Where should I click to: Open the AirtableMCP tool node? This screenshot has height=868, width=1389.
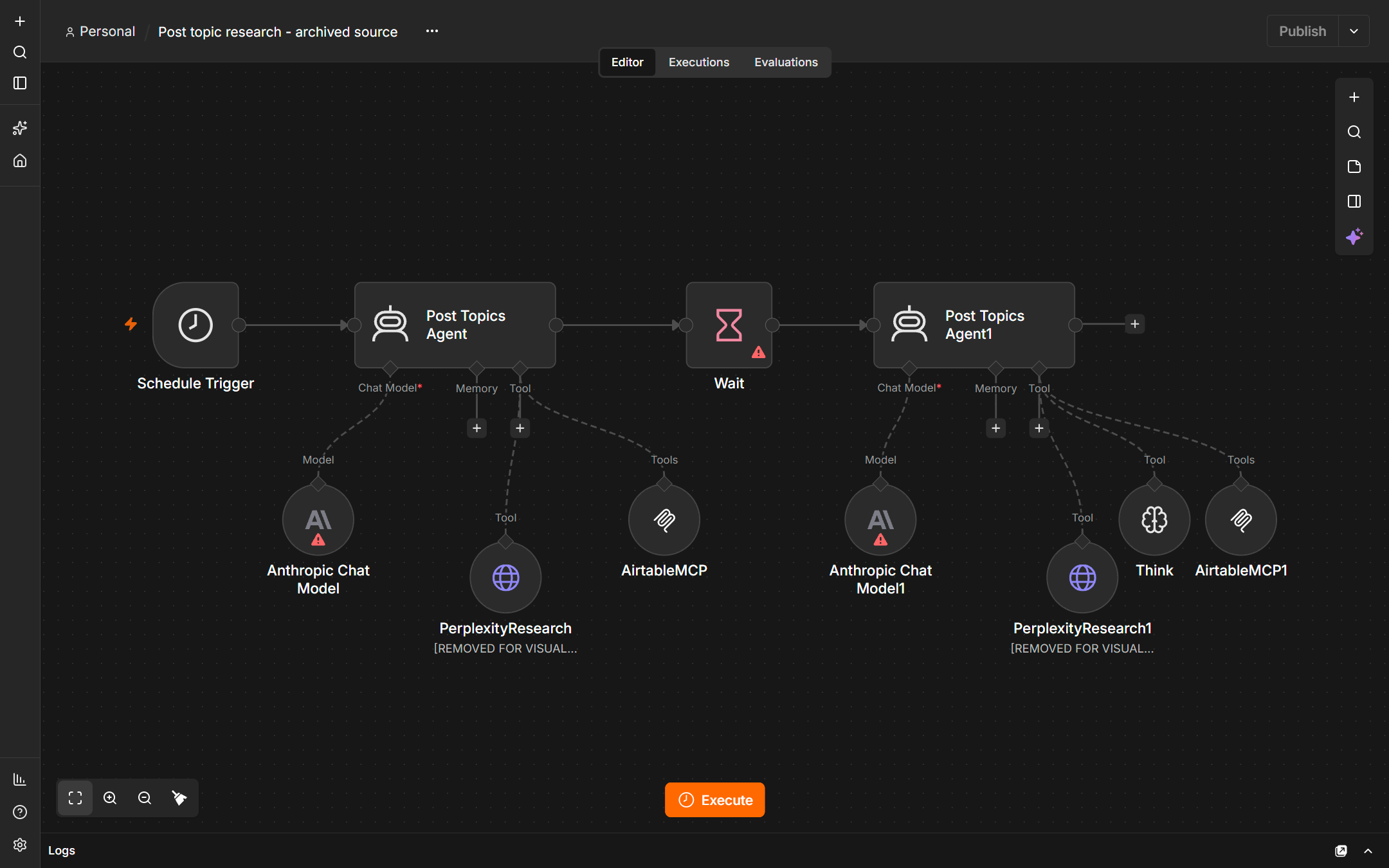[x=664, y=520]
